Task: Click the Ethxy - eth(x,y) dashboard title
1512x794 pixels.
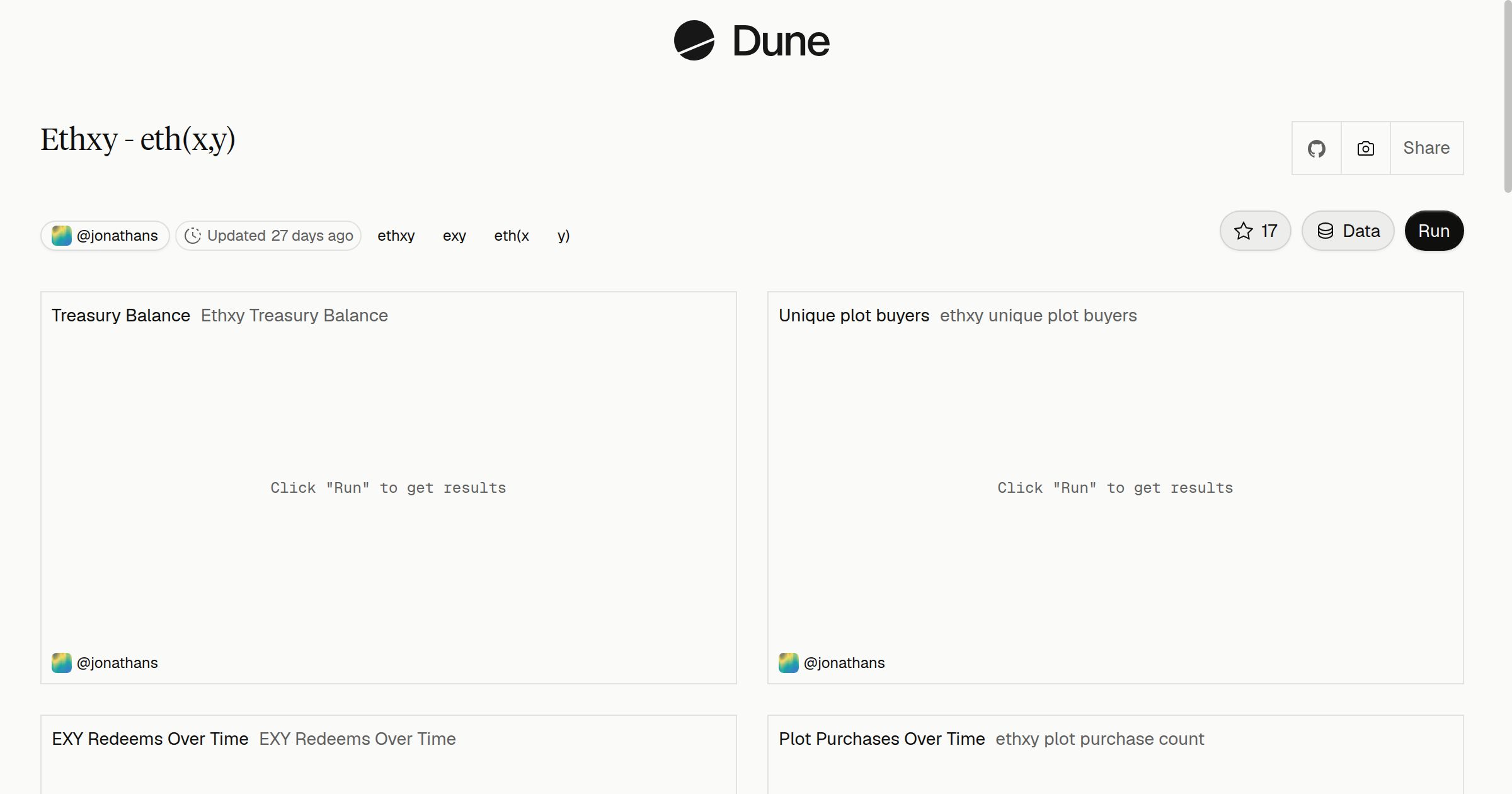Action: pyautogui.click(x=138, y=140)
